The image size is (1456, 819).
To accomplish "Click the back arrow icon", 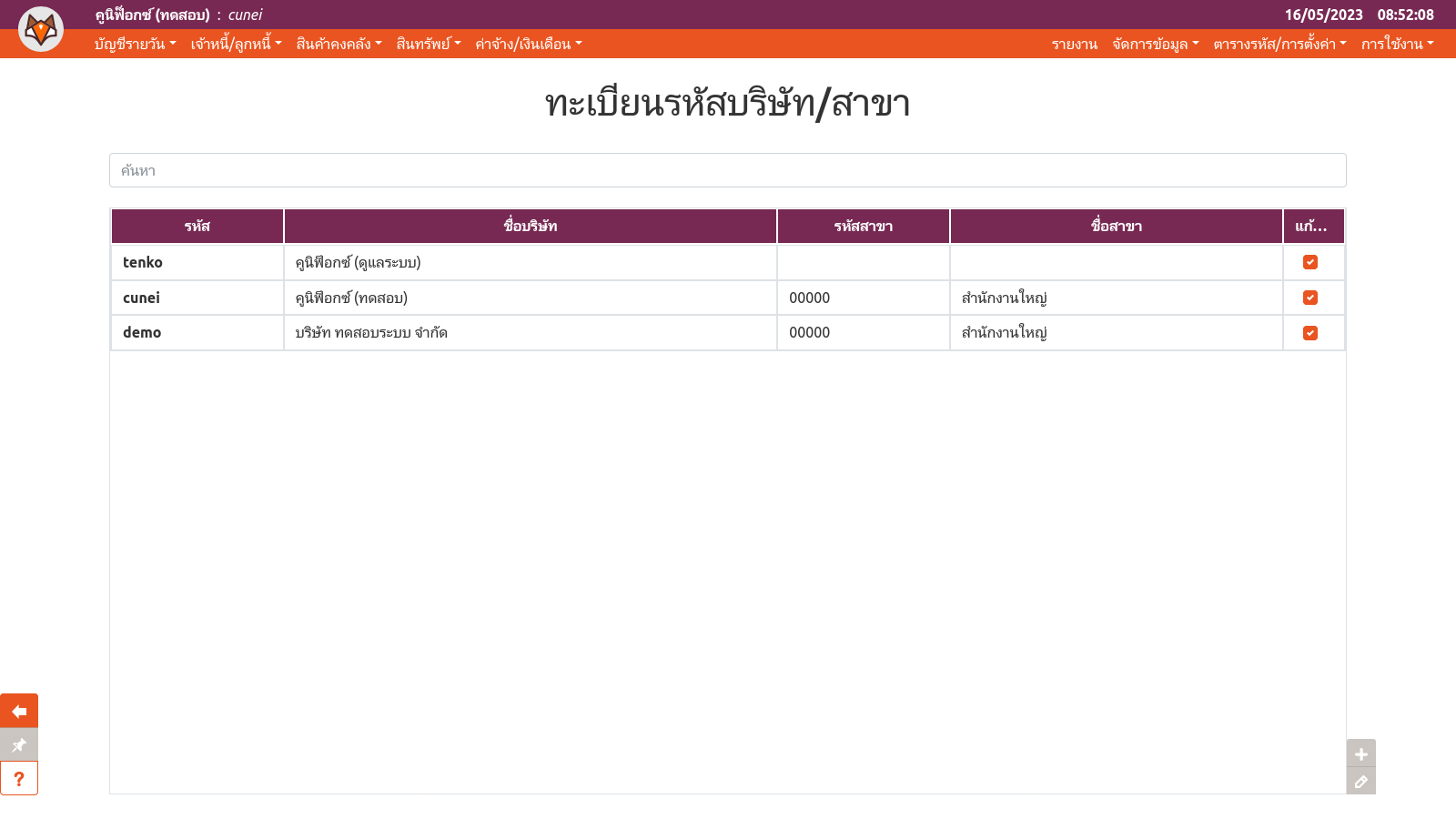I will [x=19, y=711].
